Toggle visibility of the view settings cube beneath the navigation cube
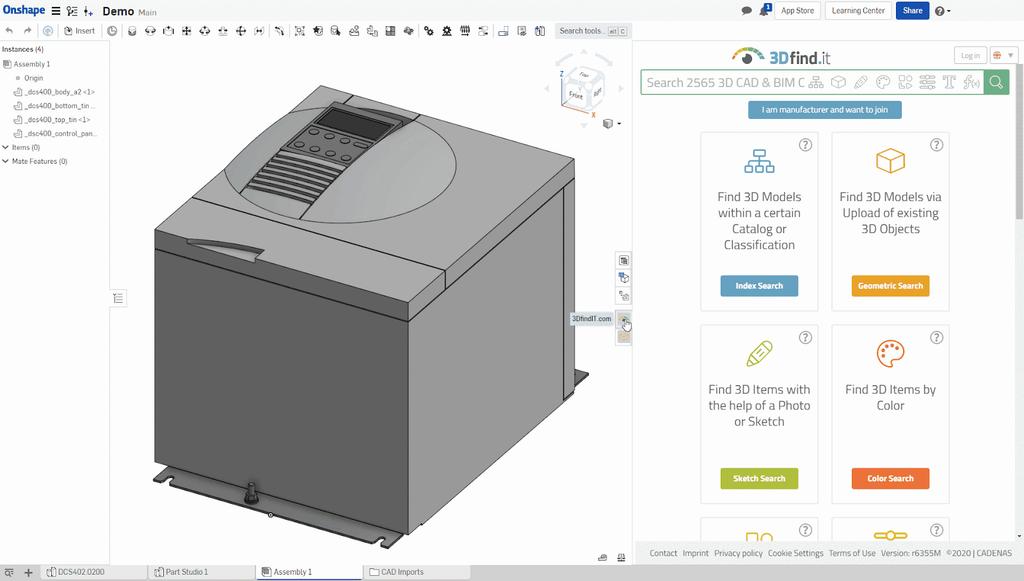Screen dimensions: 1024x581 (x=606, y=123)
